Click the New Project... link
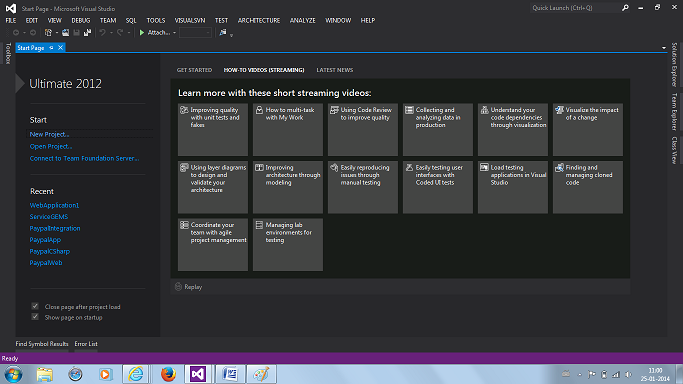 (x=49, y=134)
